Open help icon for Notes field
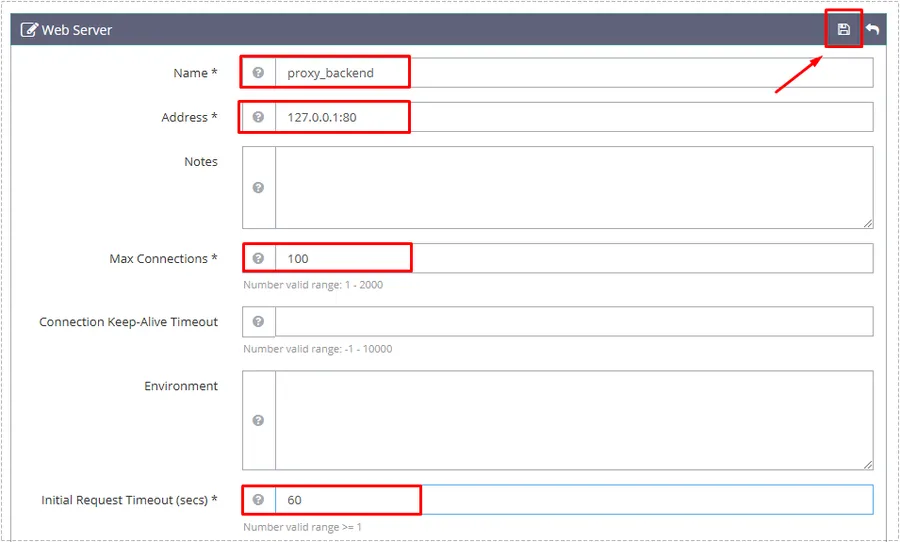This screenshot has height=542, width=900. click(x=258, y=188)
